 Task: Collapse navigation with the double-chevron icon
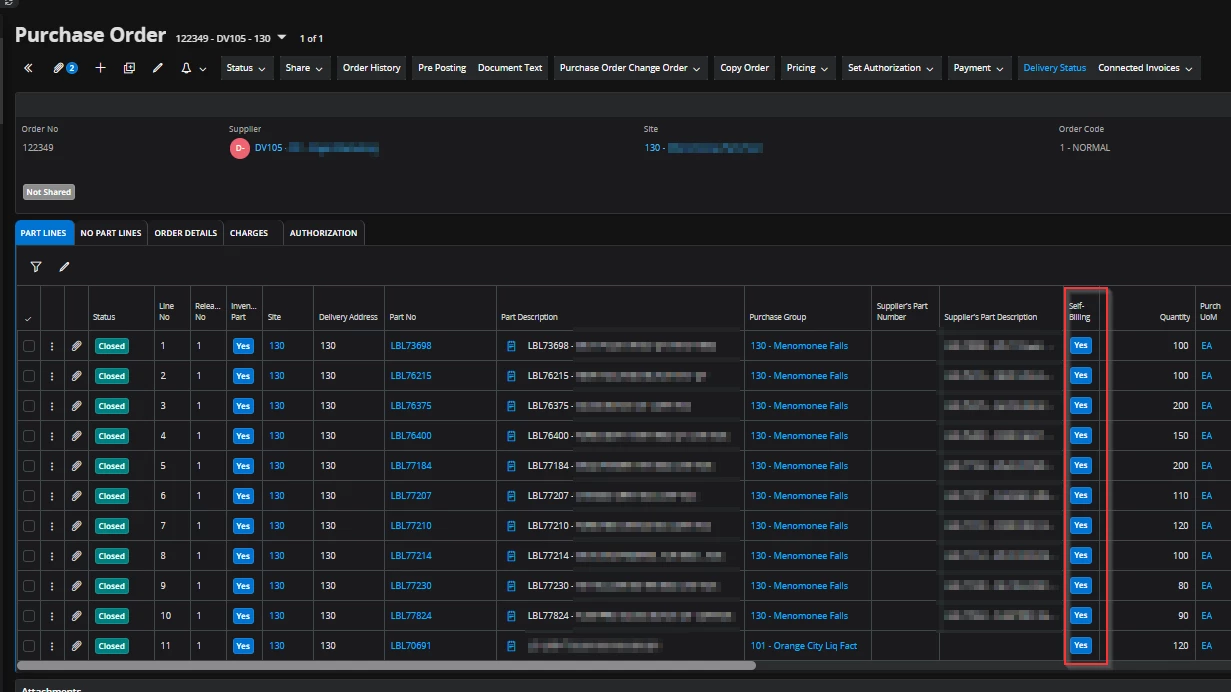[x=28, y=68]
